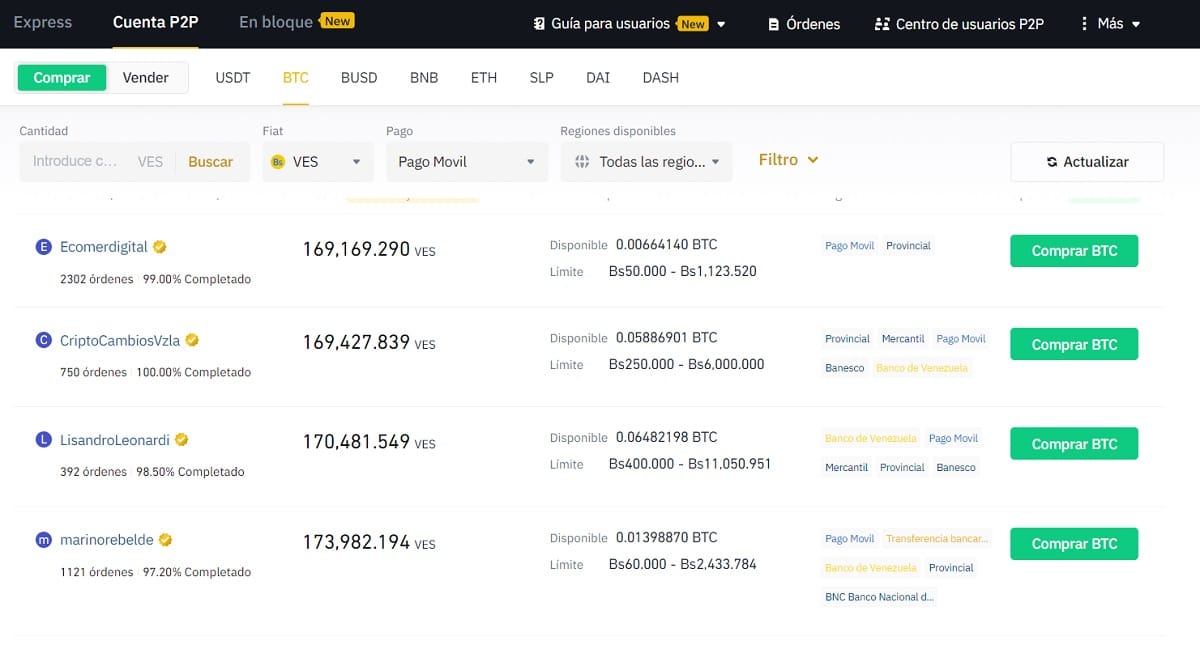Click the price 169,427.839 VES
This screenshot has height=645, width=1200.
click(x=369, y=342)
